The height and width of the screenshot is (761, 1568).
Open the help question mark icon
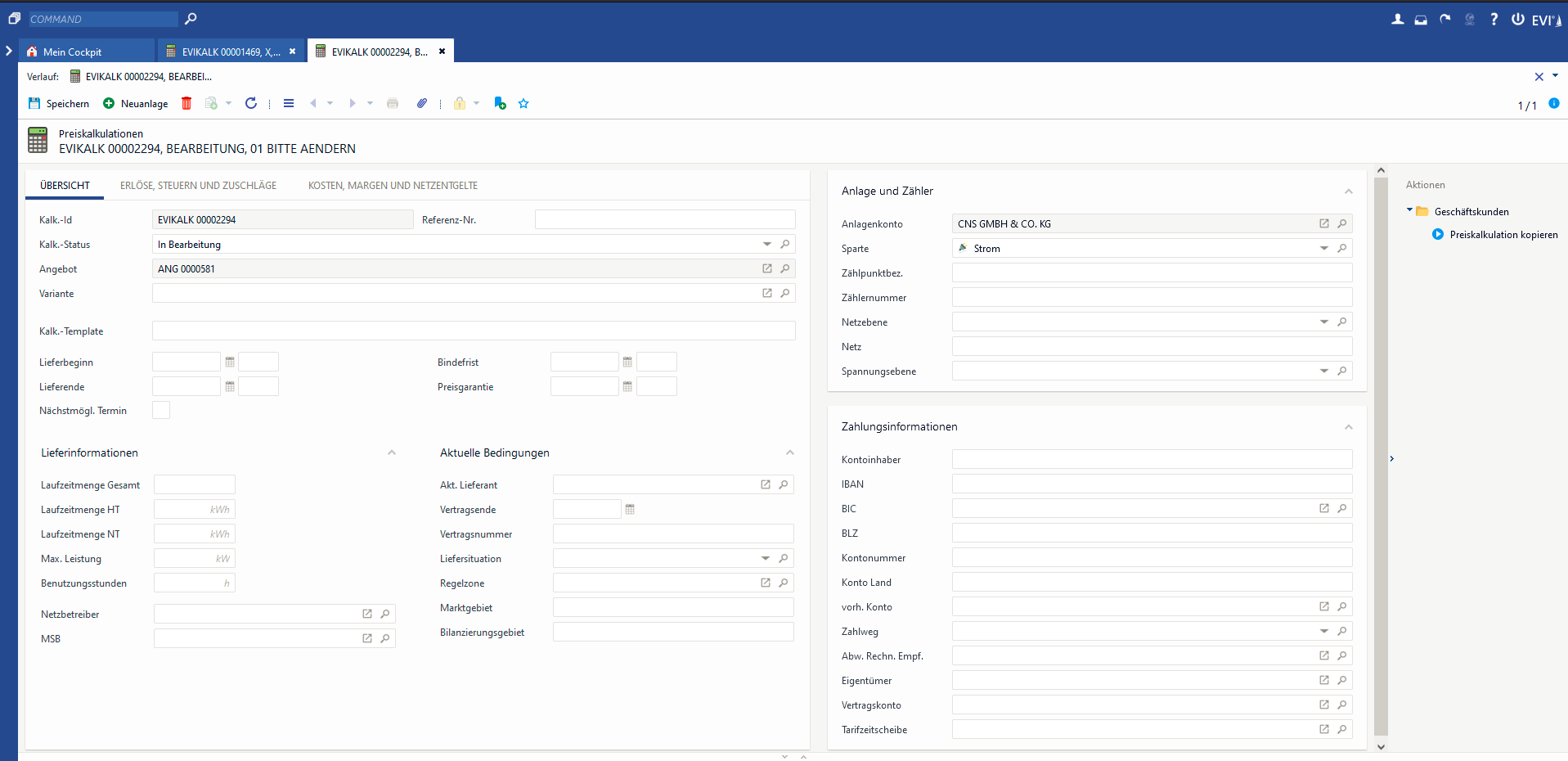click(x=1494, y=19)
